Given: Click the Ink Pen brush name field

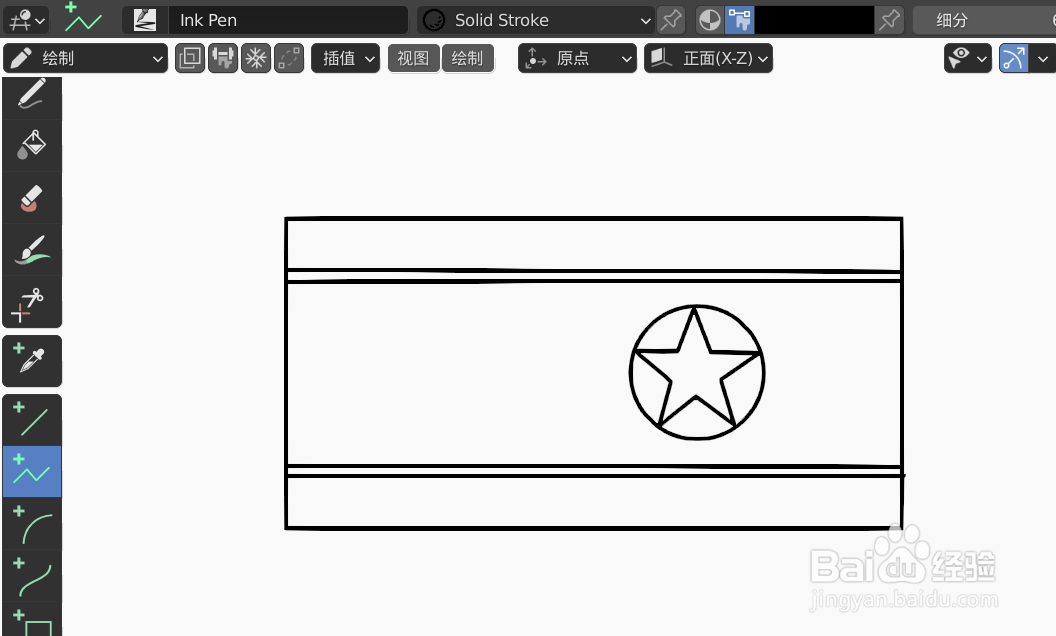Looking at the screenshot, I should pos(288,20).
